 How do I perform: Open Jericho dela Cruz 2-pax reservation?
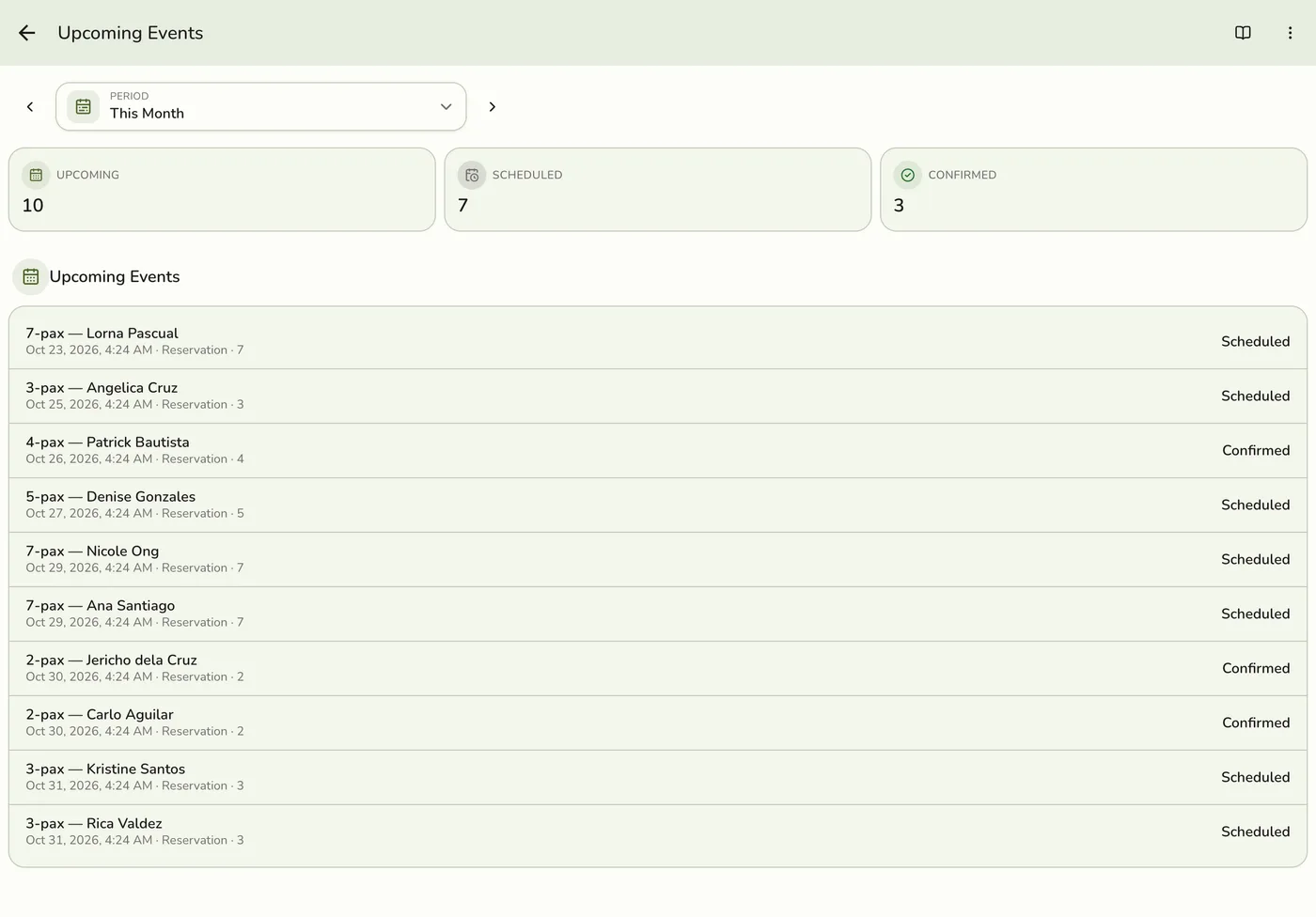(658, 668)
